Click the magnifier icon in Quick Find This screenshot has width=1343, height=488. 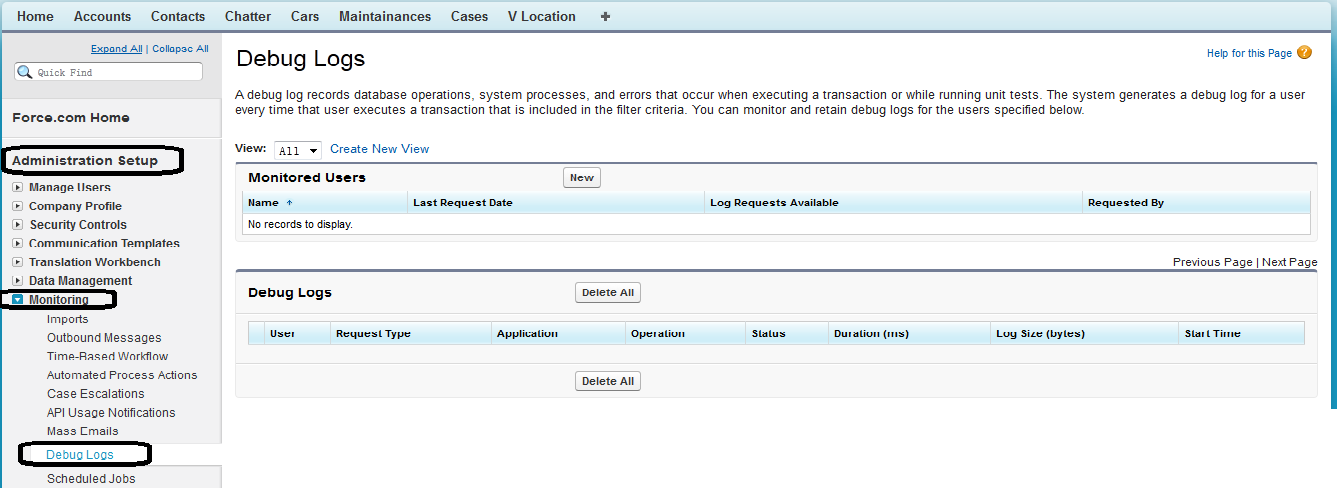[24, 72]
